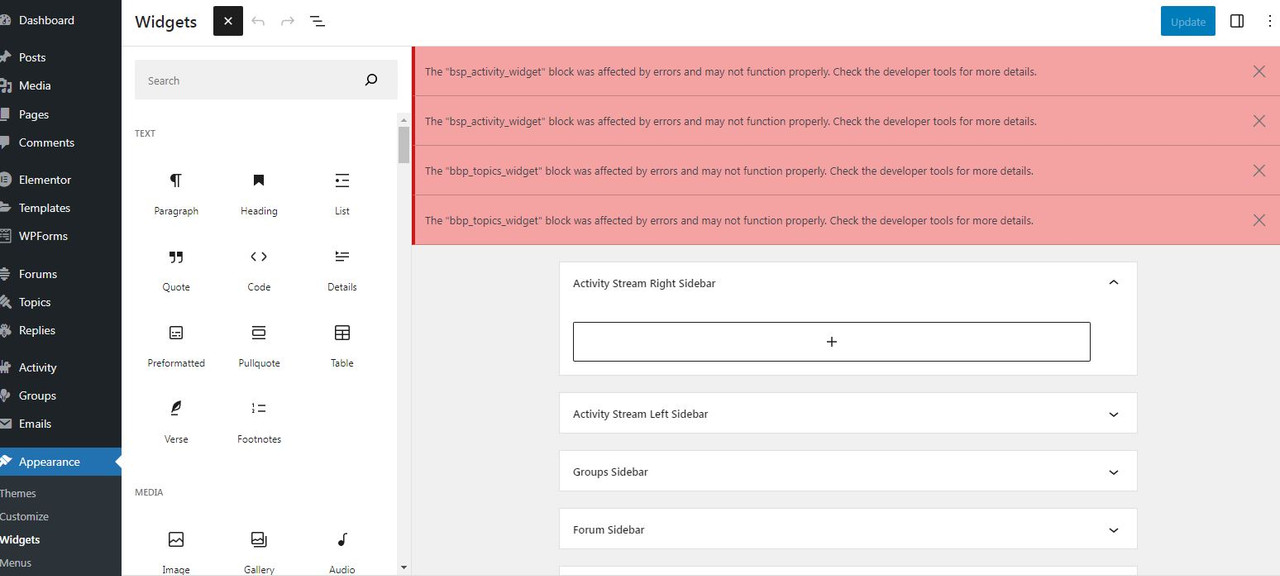Go to Widgets under Appearance
Image resolution: width=1280 pixels, height=576 pixels.
[20, 540]
